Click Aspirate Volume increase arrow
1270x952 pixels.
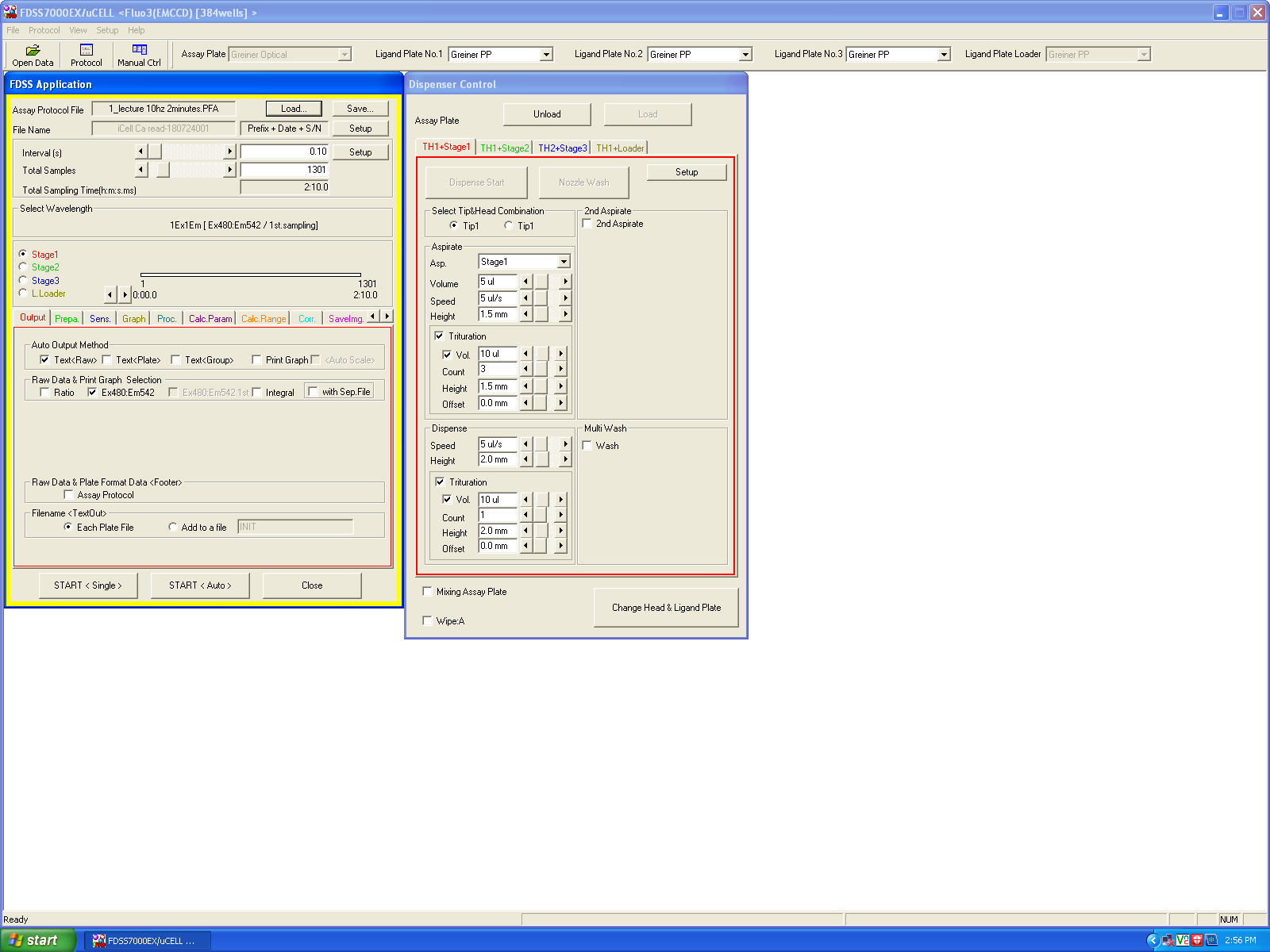point(565,282)
